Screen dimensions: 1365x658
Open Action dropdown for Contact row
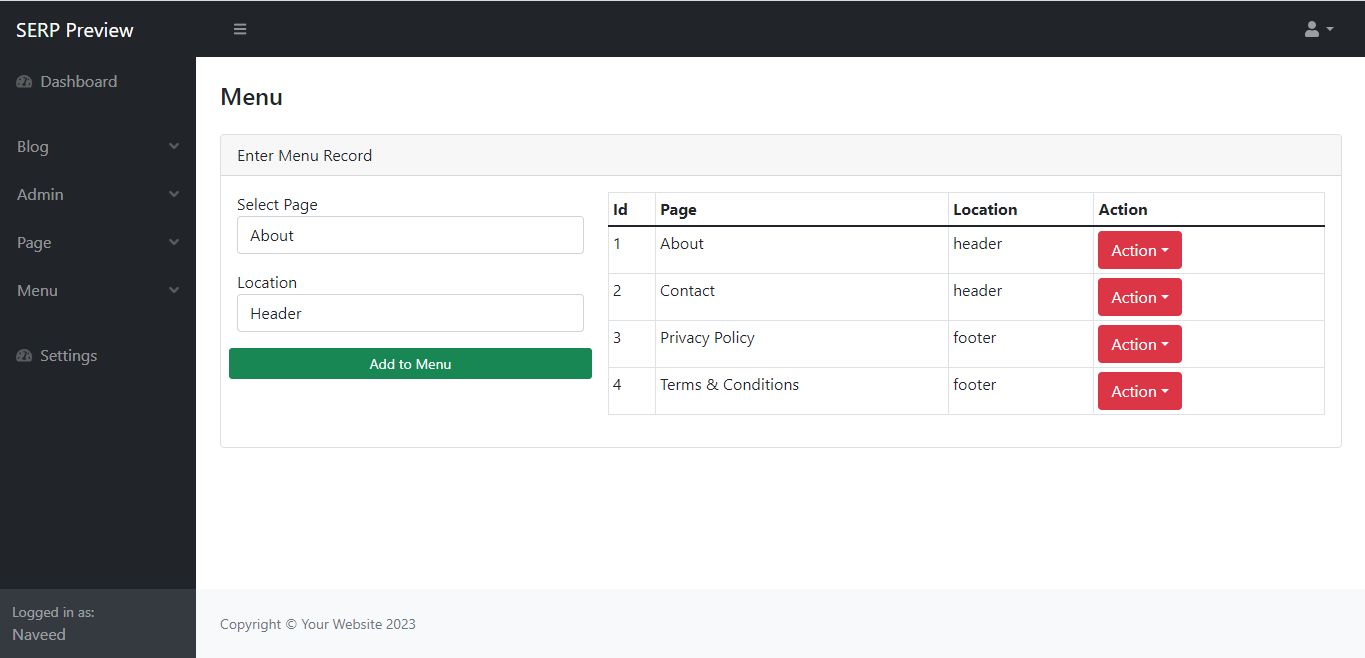click(x=1139, y=298)
